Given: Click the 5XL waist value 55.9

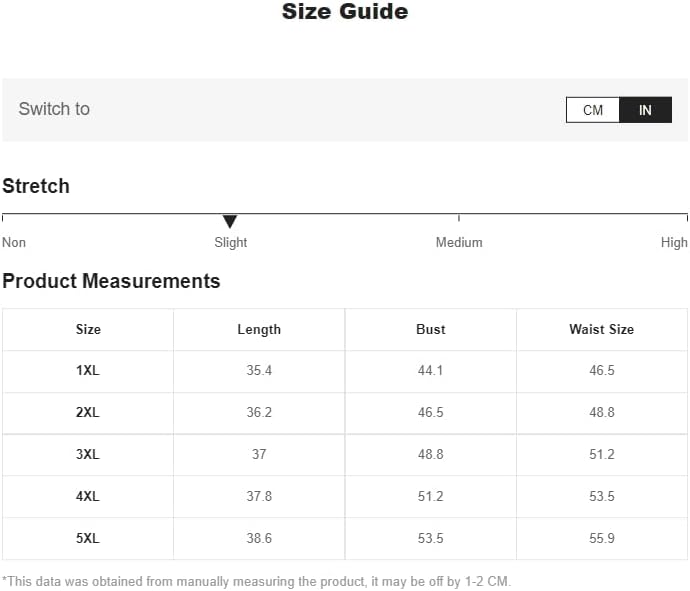Looking at the screenshot, I should (x=602, y=538).
